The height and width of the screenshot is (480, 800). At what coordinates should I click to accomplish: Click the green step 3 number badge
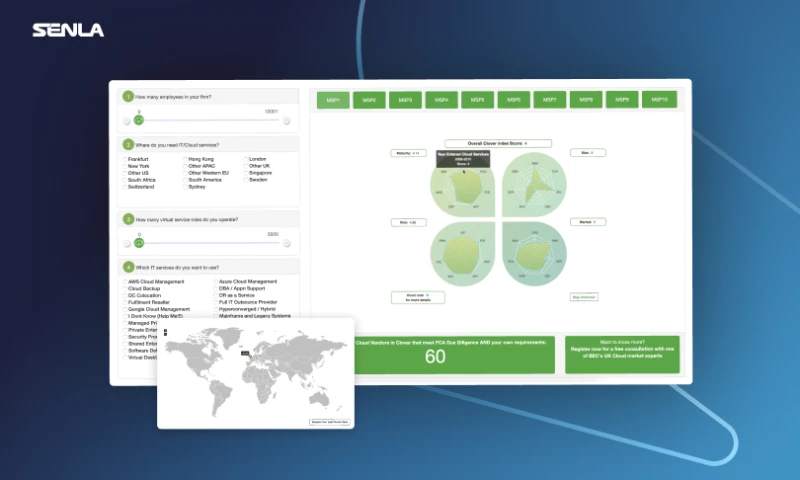pos(128,219)
